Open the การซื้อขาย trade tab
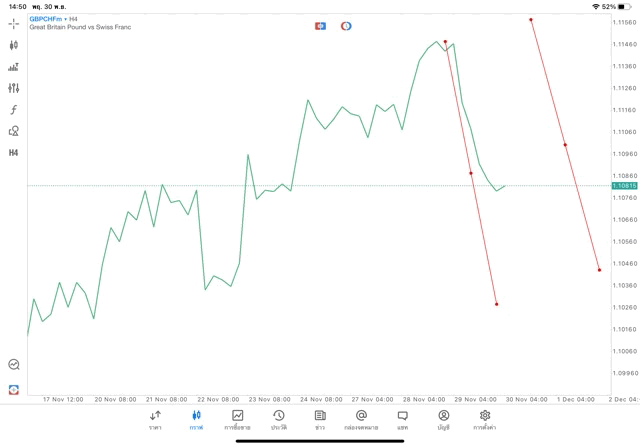640x447 pixels. point(237,419)
